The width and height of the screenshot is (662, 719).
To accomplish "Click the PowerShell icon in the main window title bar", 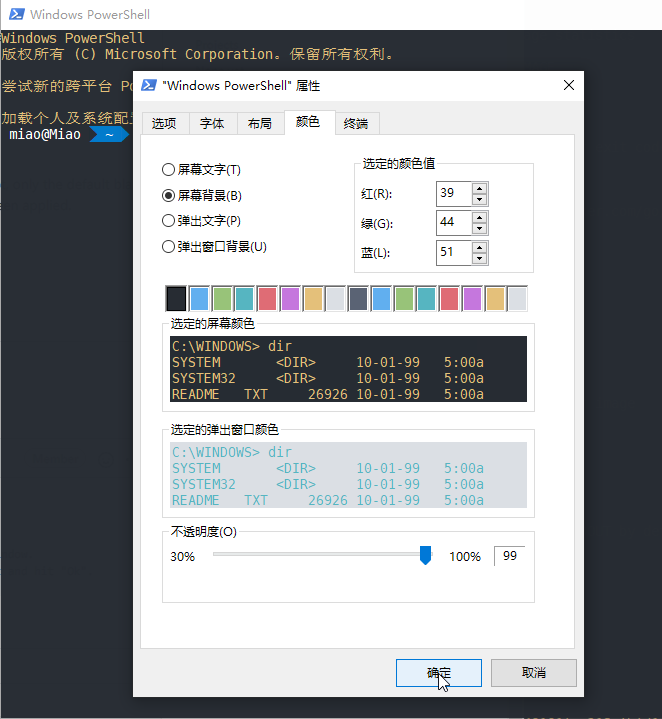I will click(17, 14).
